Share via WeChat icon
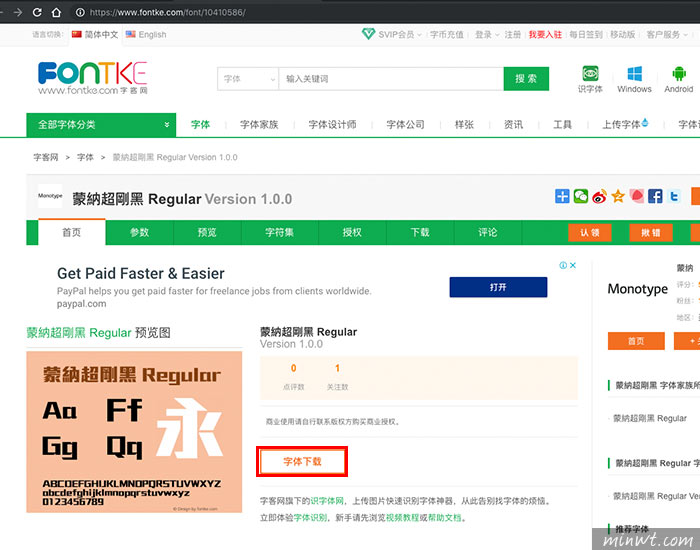The image size is (700, 550). click(581, 196)
